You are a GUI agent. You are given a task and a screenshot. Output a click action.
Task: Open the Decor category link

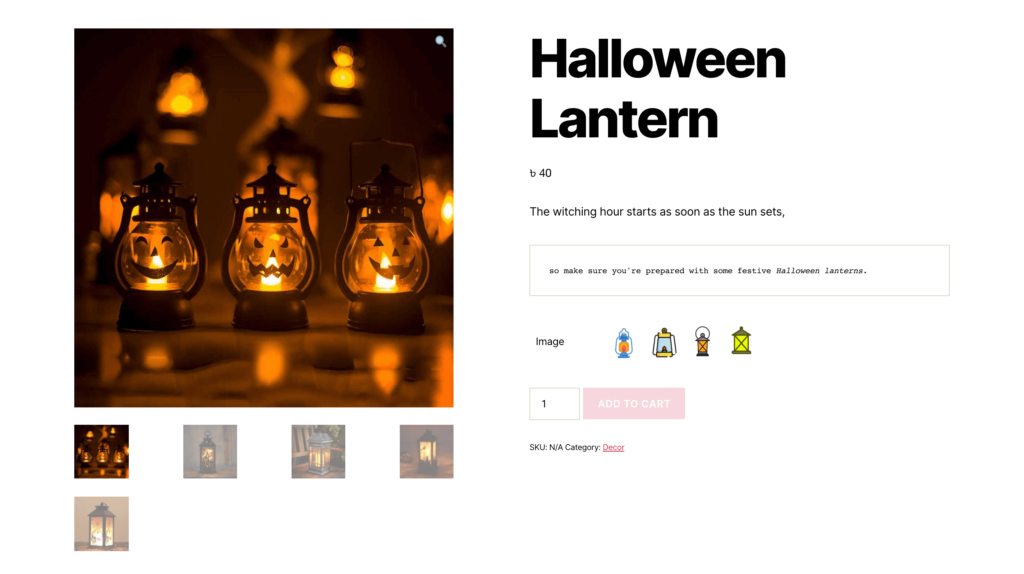click(x=613, y=447)
